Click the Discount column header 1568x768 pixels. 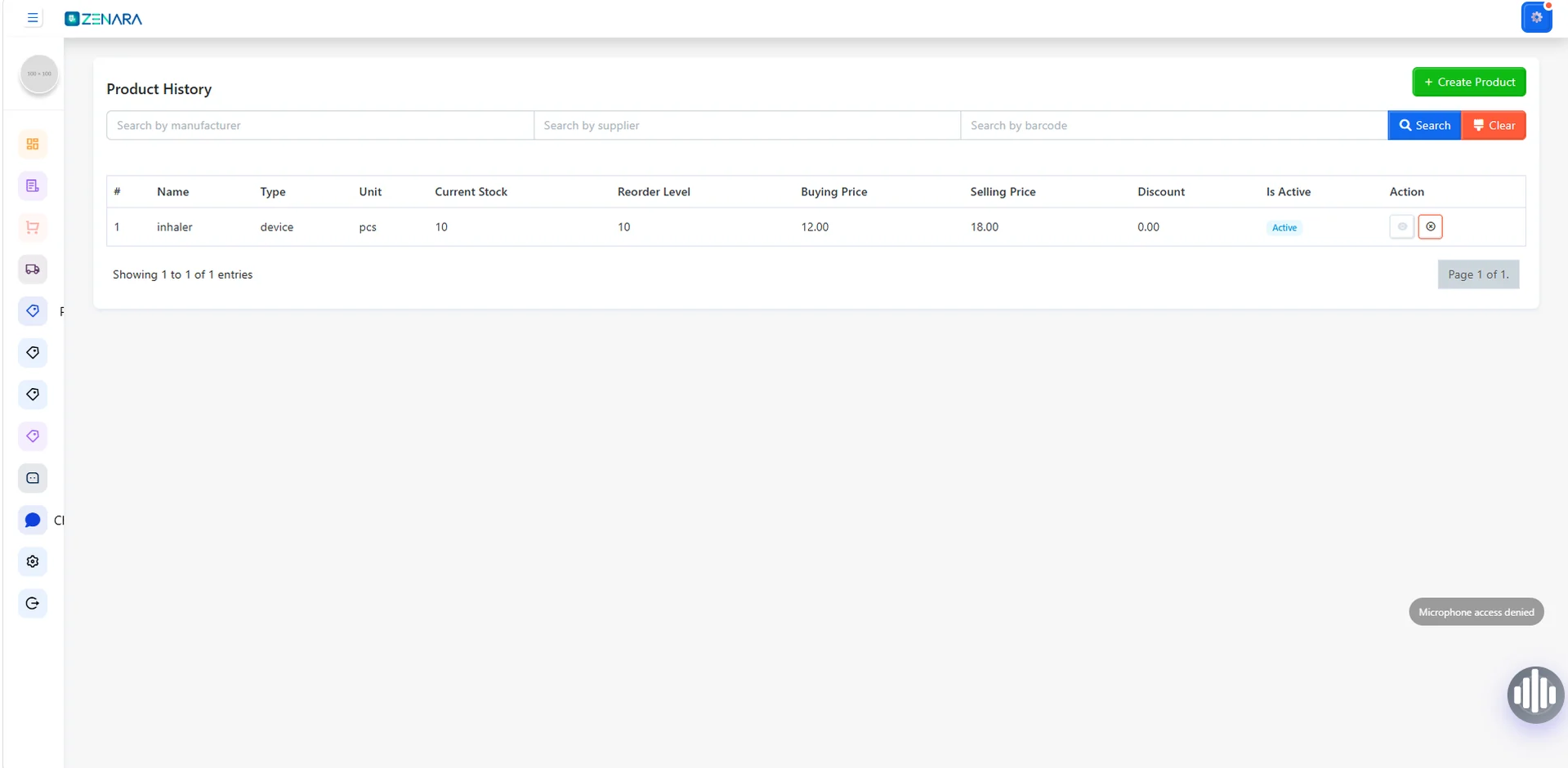[x=1160, y=192]
